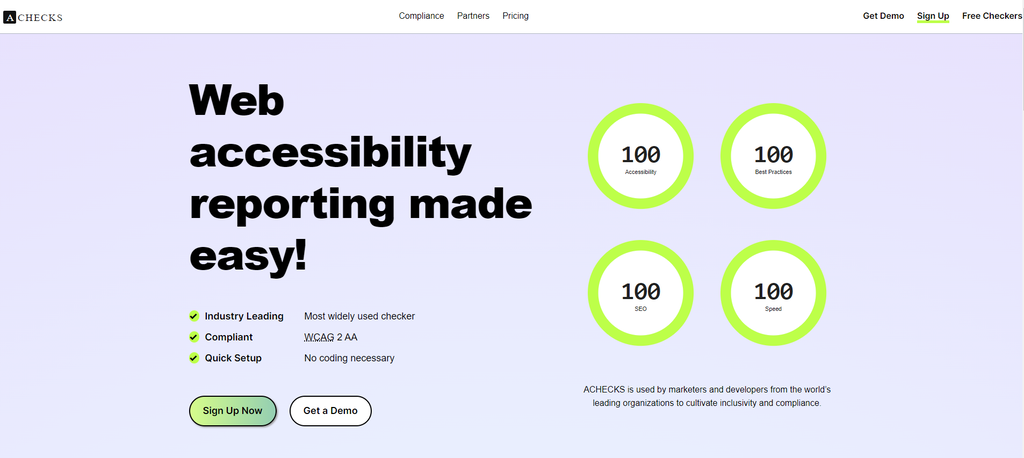This screenshot has width=1024, height=458.
Task: Click the checkmark icon beside Compliant
Action: 194,337
